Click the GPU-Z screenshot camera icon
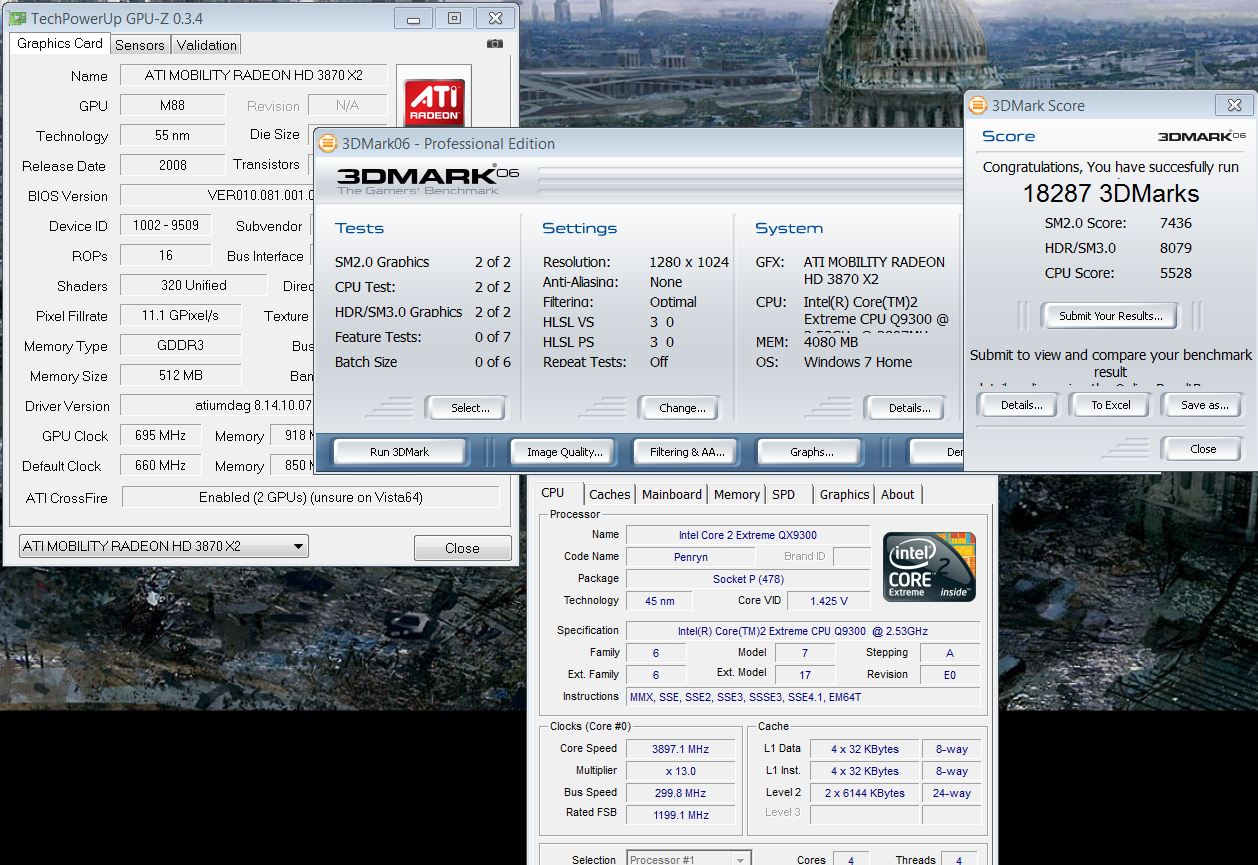 494,44
